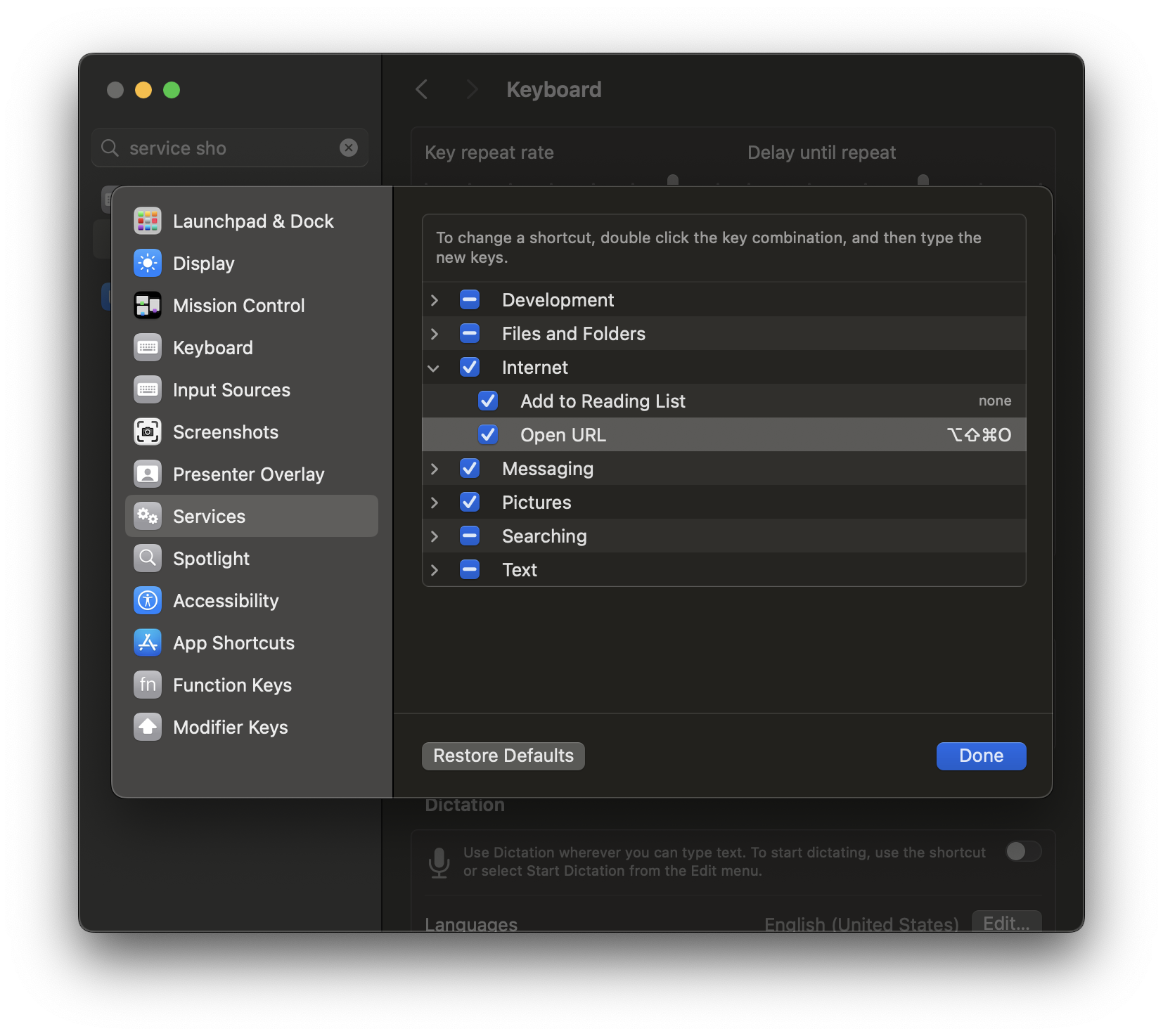Clear the search field with the X
Screen dimensions: 1163x1036
click(349, 148)
